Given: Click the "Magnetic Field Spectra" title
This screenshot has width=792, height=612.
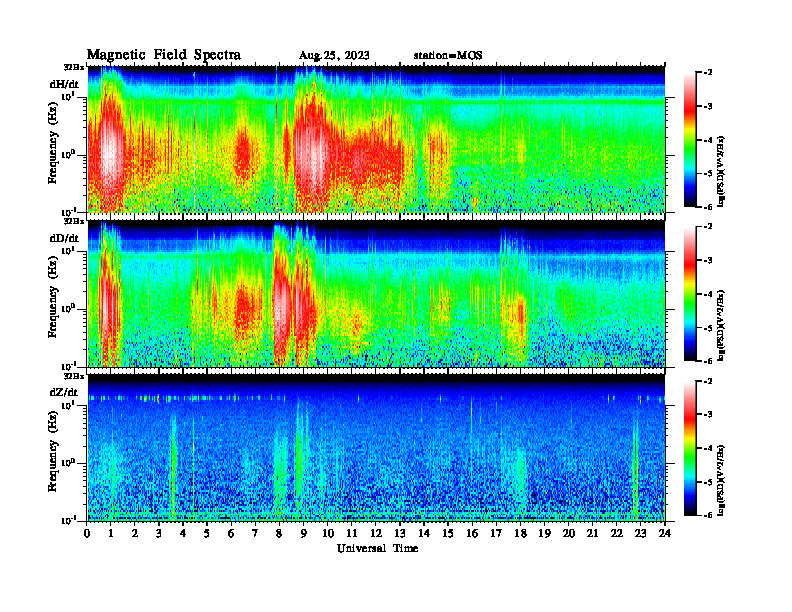Looking at the screenshot, I should (164, 55).
